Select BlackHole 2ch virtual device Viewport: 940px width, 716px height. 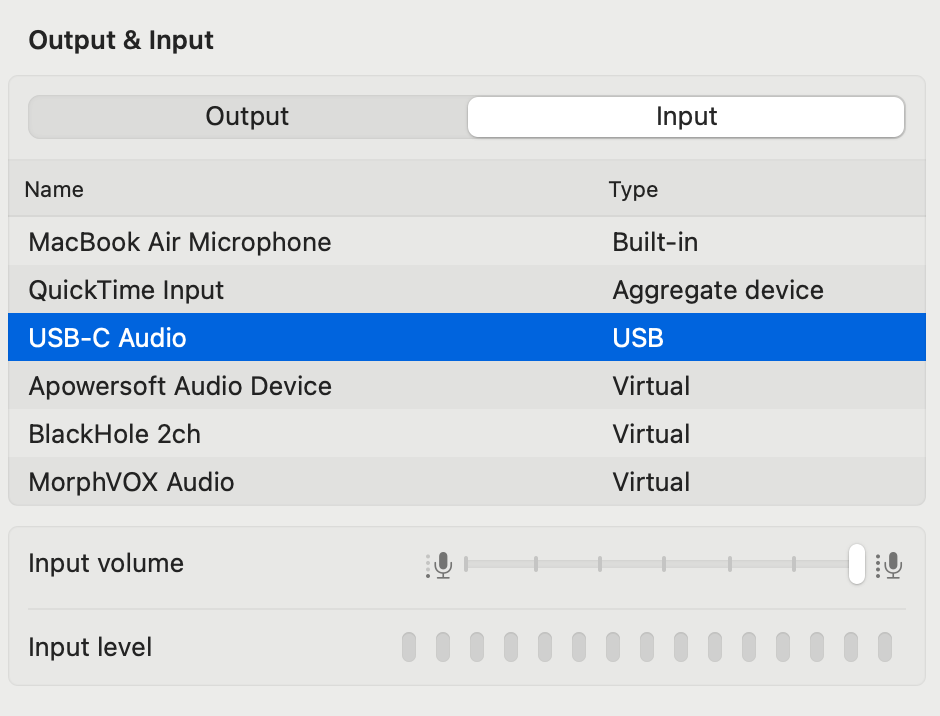(x=115, y=434)
